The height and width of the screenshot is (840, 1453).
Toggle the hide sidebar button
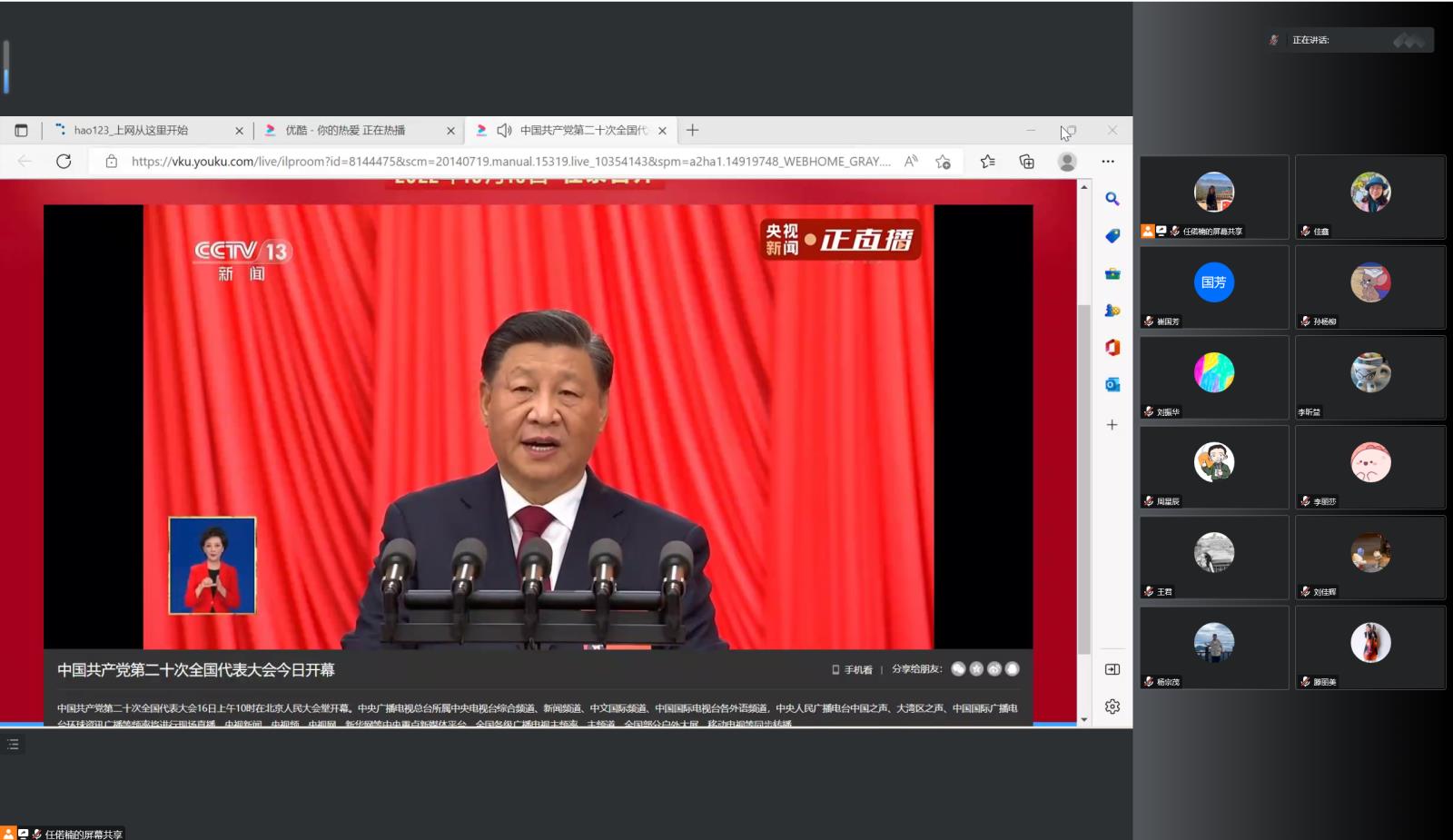tap(1112, 669)
